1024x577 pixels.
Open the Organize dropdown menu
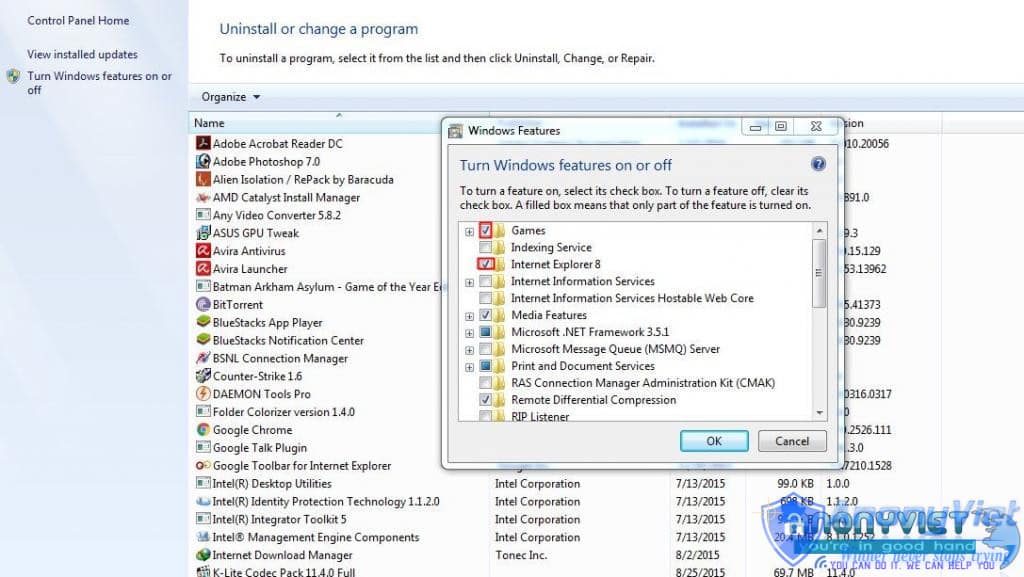click(231, 97)
